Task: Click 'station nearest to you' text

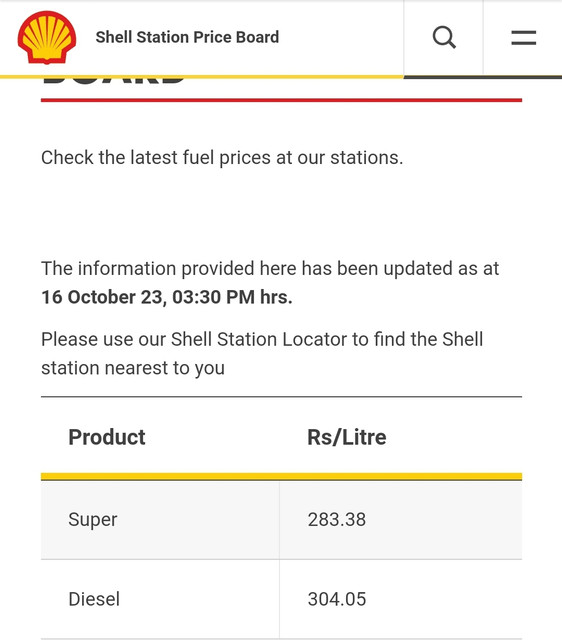Action: click(133, 368)
